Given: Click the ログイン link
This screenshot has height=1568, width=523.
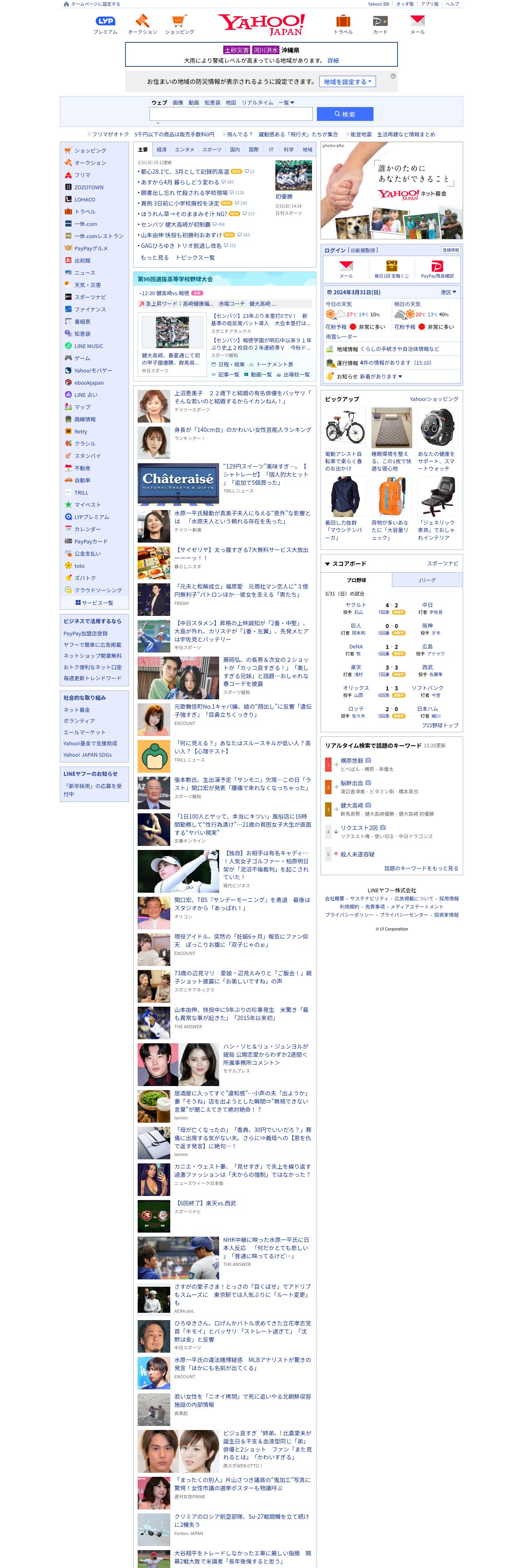Looking at the screenshot, I should pos(335,250).
